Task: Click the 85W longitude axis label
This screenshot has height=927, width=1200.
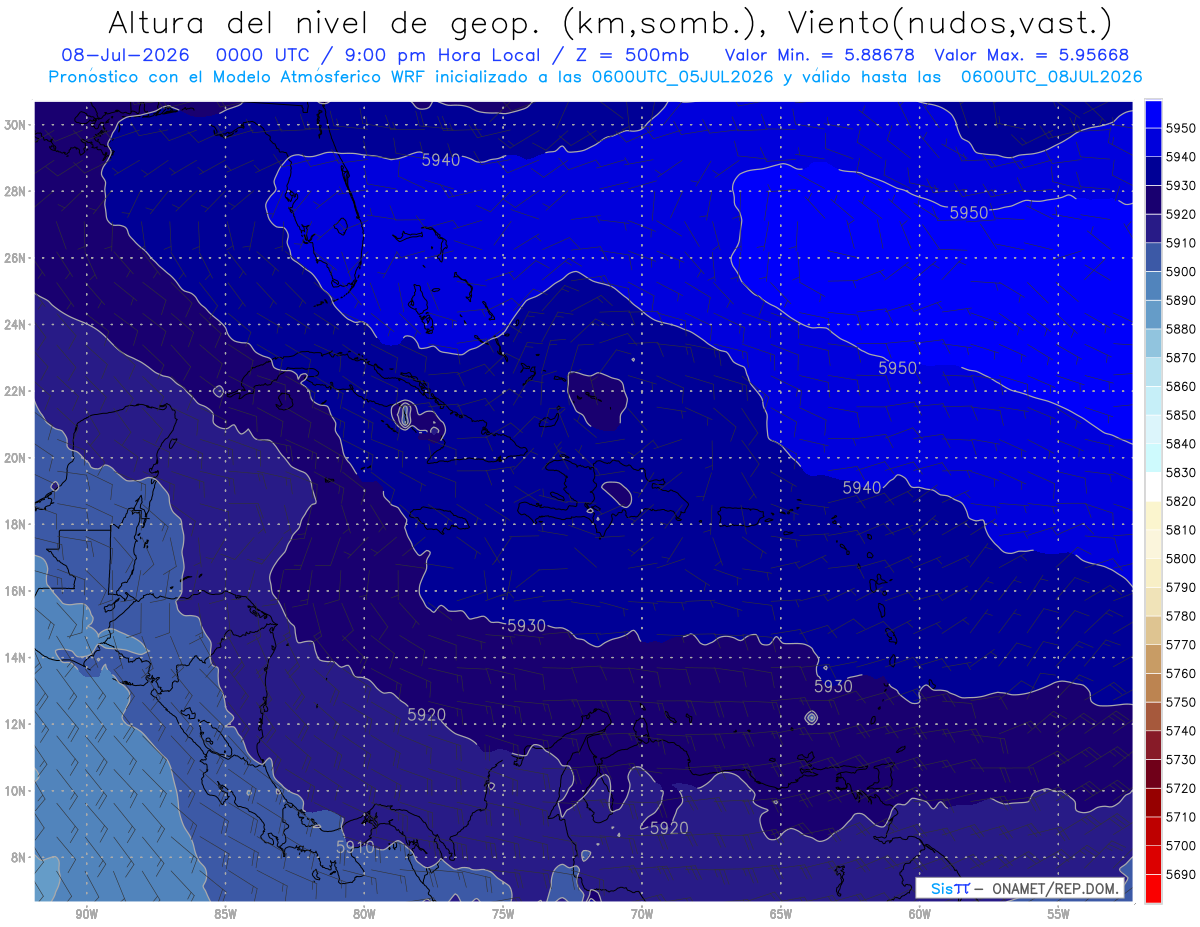Action: pyautogui.click(x=225, y=915)
